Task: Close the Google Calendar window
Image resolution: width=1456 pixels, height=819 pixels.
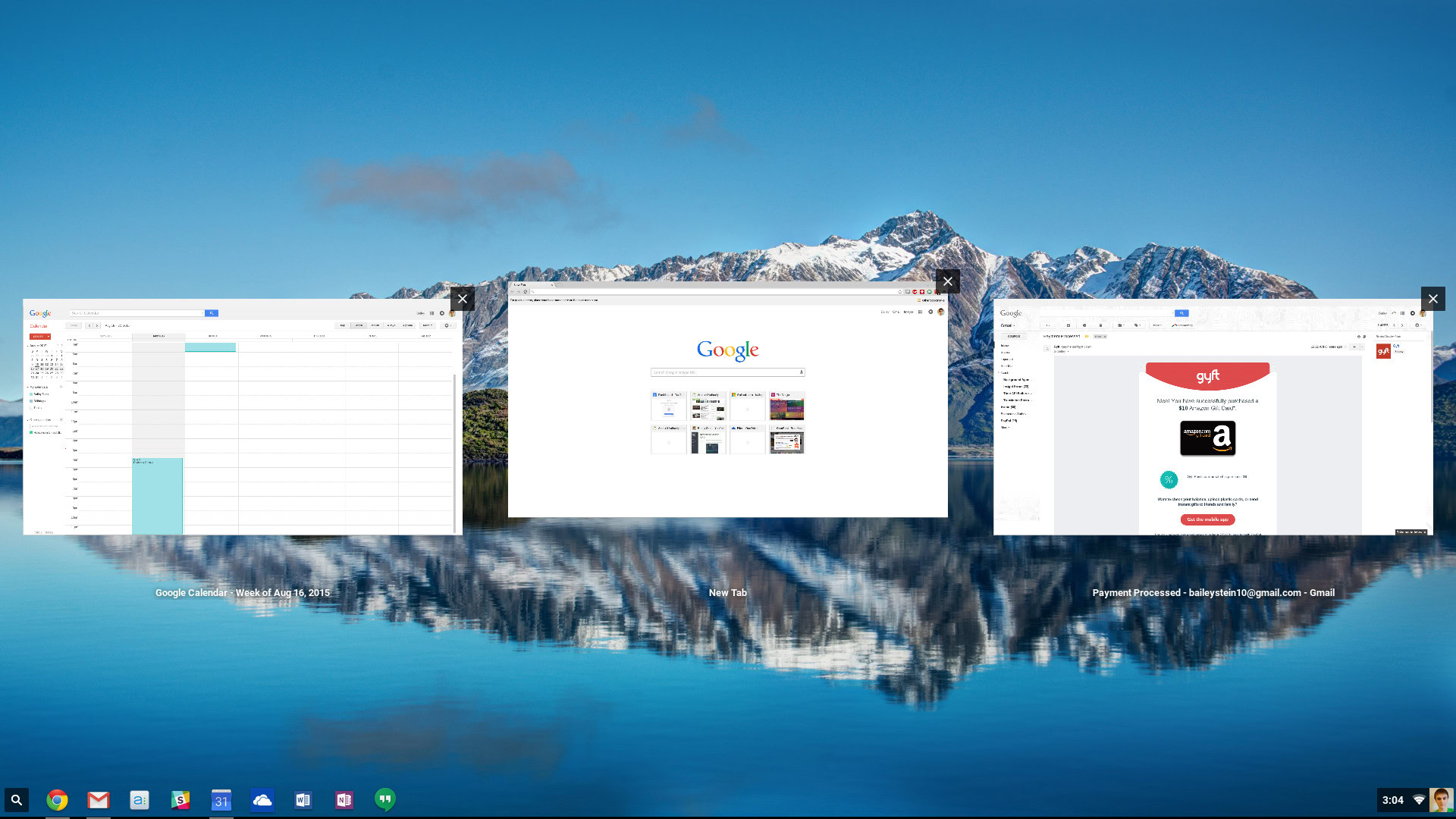Action: coord(462,299)
